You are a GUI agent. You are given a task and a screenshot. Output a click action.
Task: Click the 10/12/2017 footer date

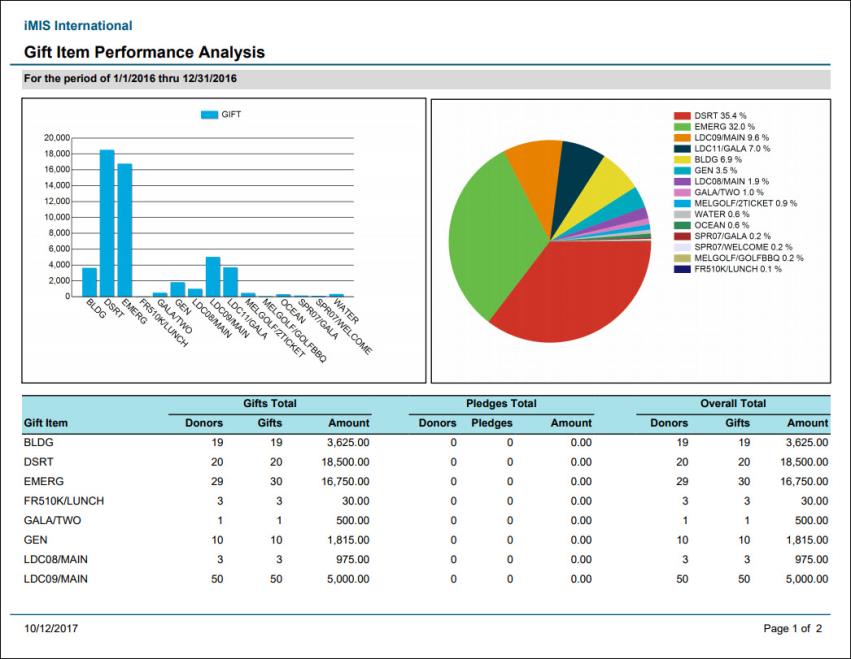tap(51, 629)
